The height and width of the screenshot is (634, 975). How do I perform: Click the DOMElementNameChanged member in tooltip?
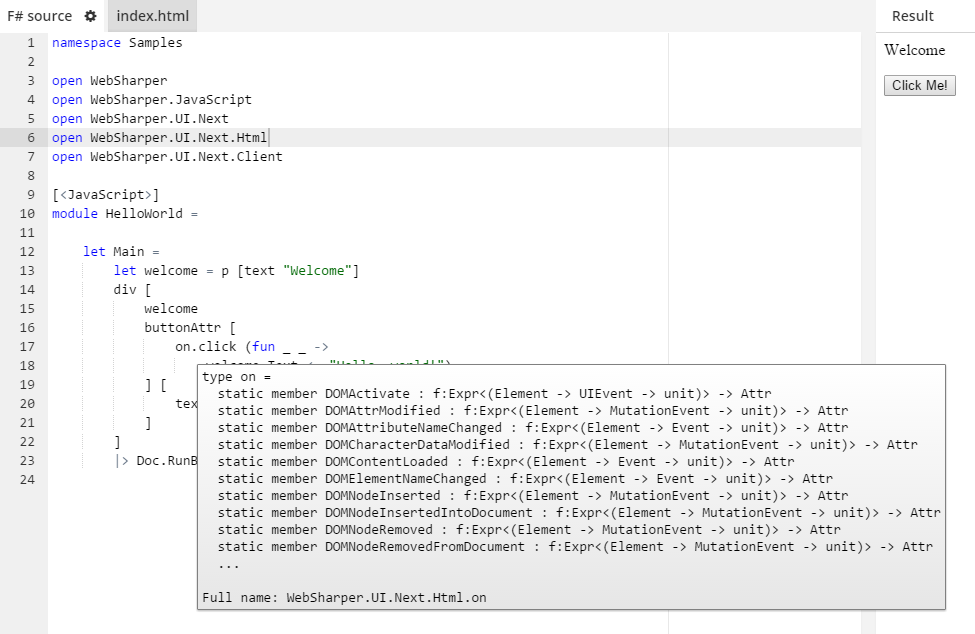tap(525, 479)
